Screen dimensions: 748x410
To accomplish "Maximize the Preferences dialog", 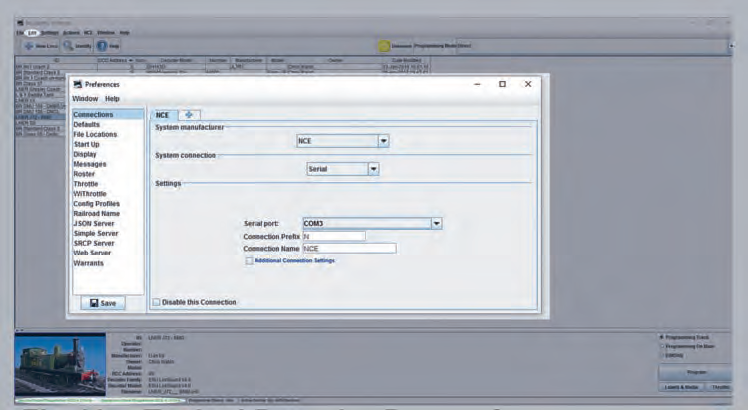I will [x=502, y=85].
